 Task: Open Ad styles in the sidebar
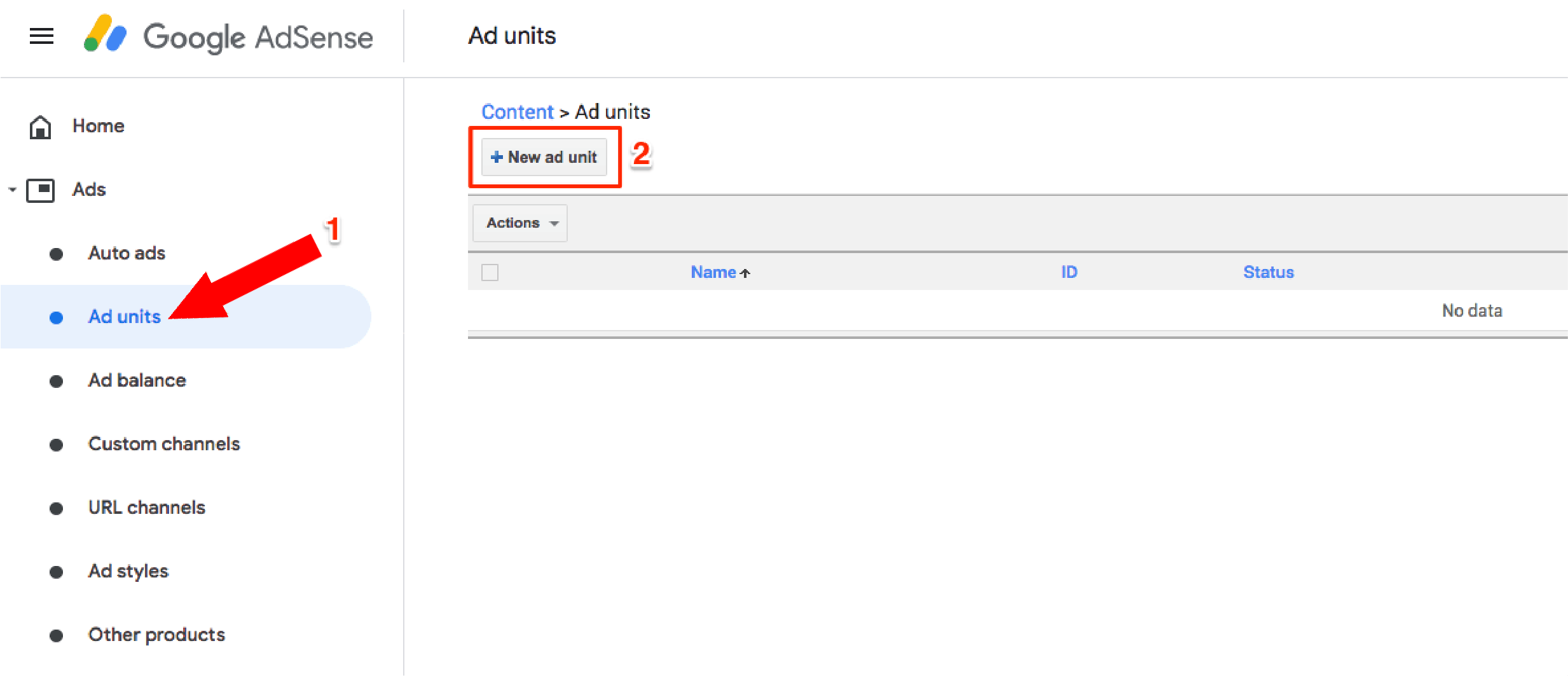128,571
